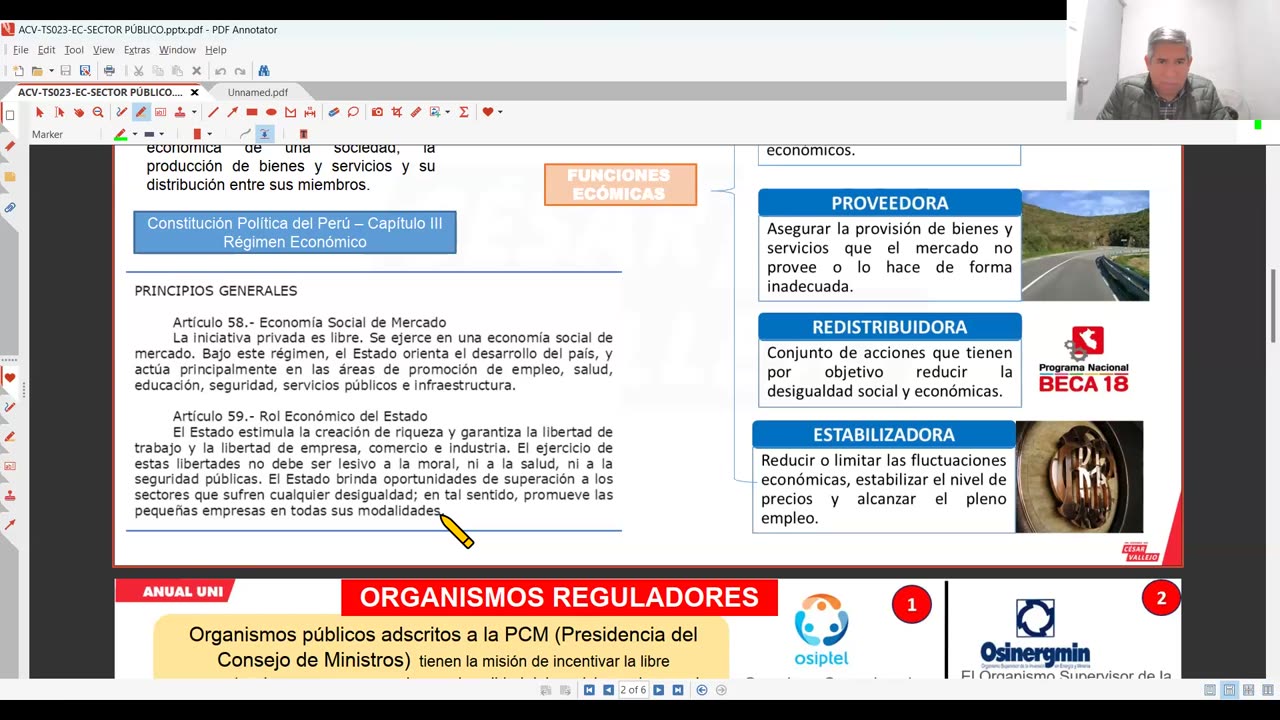Open the attachments paperclip sidebar panel

[10, 207]
